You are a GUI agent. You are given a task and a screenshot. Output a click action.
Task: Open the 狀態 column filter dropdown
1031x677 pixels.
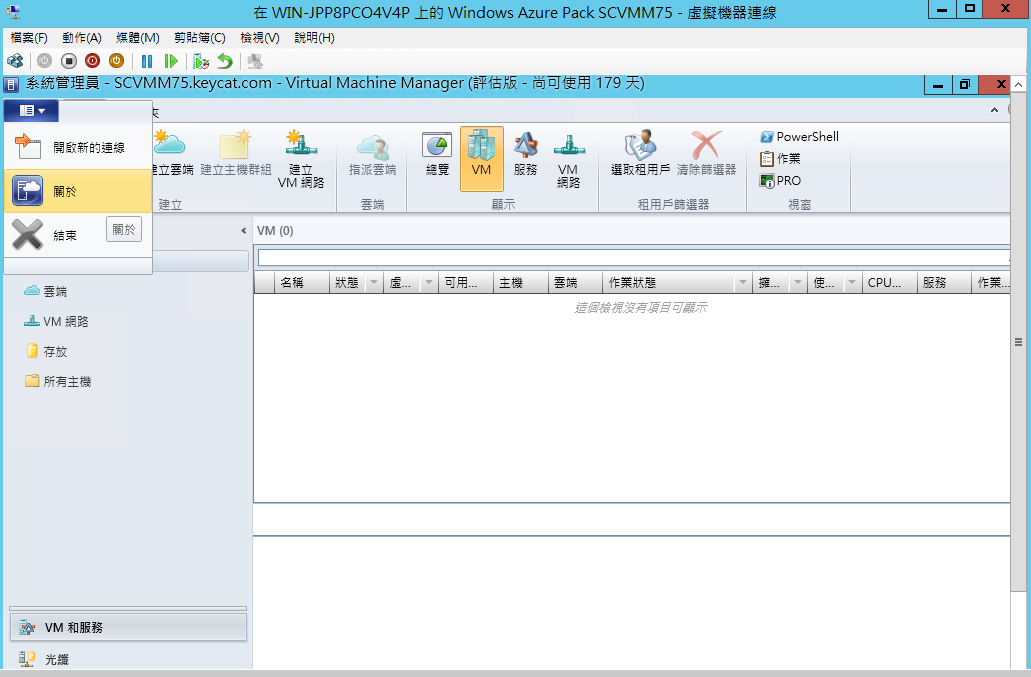(374, 283)
